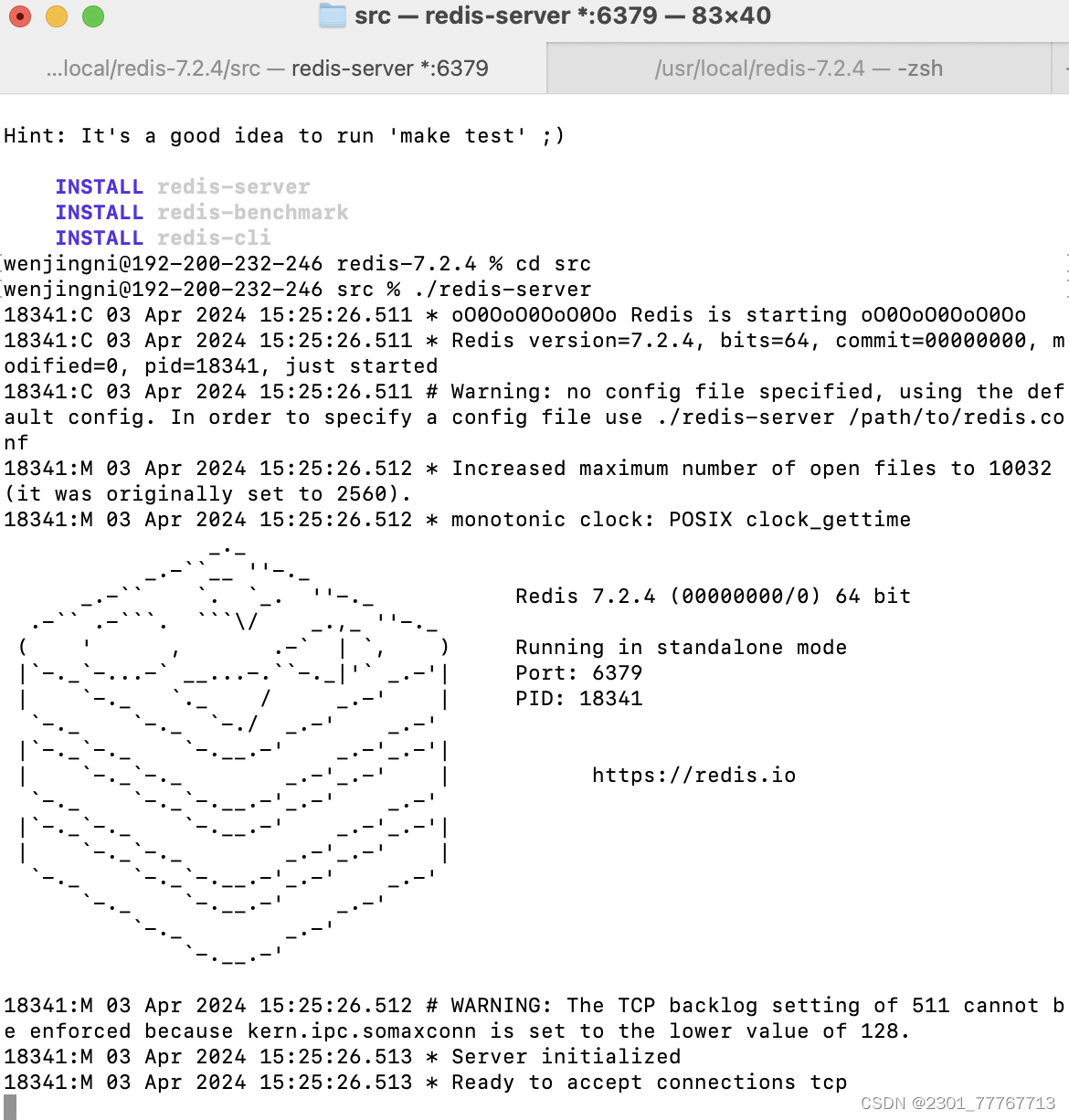Click the 'Running in standalone mode' text

[682, 648]
